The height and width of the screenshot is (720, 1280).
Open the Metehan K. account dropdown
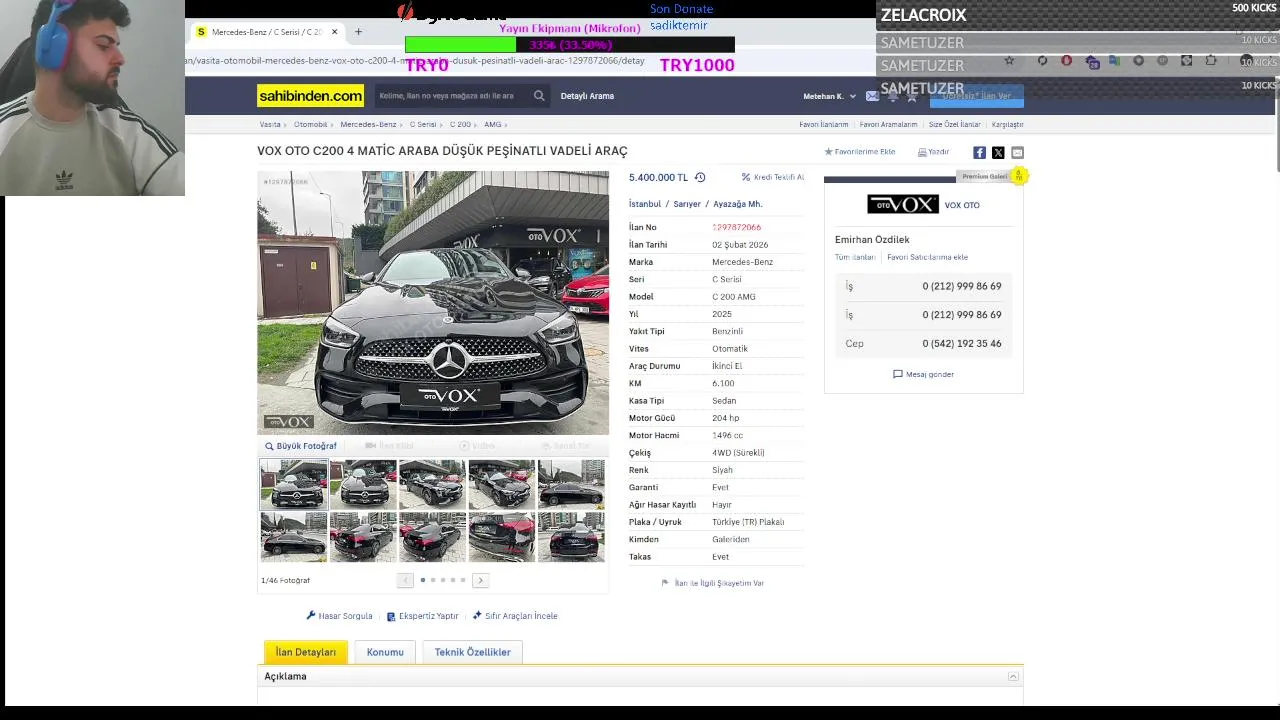(x=830, y=96)
